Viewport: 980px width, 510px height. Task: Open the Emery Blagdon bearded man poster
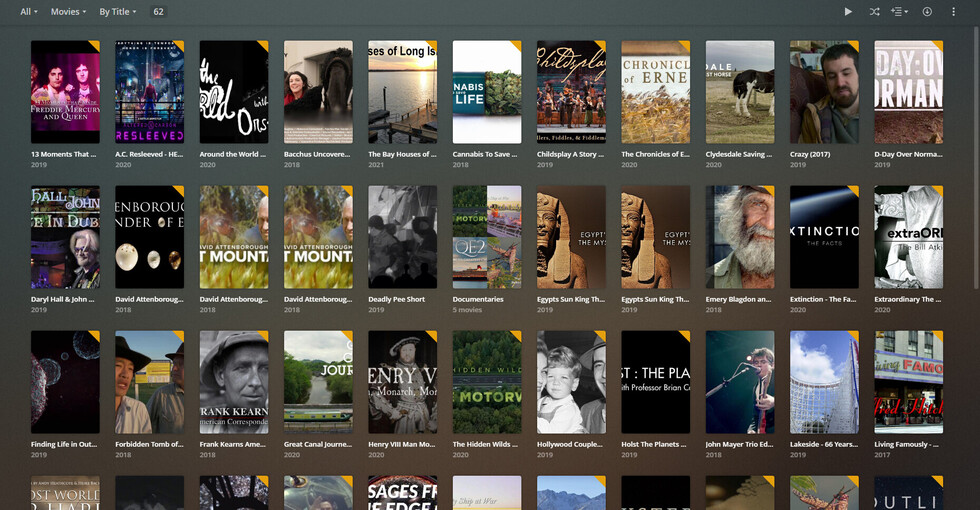tap(740, 237)
